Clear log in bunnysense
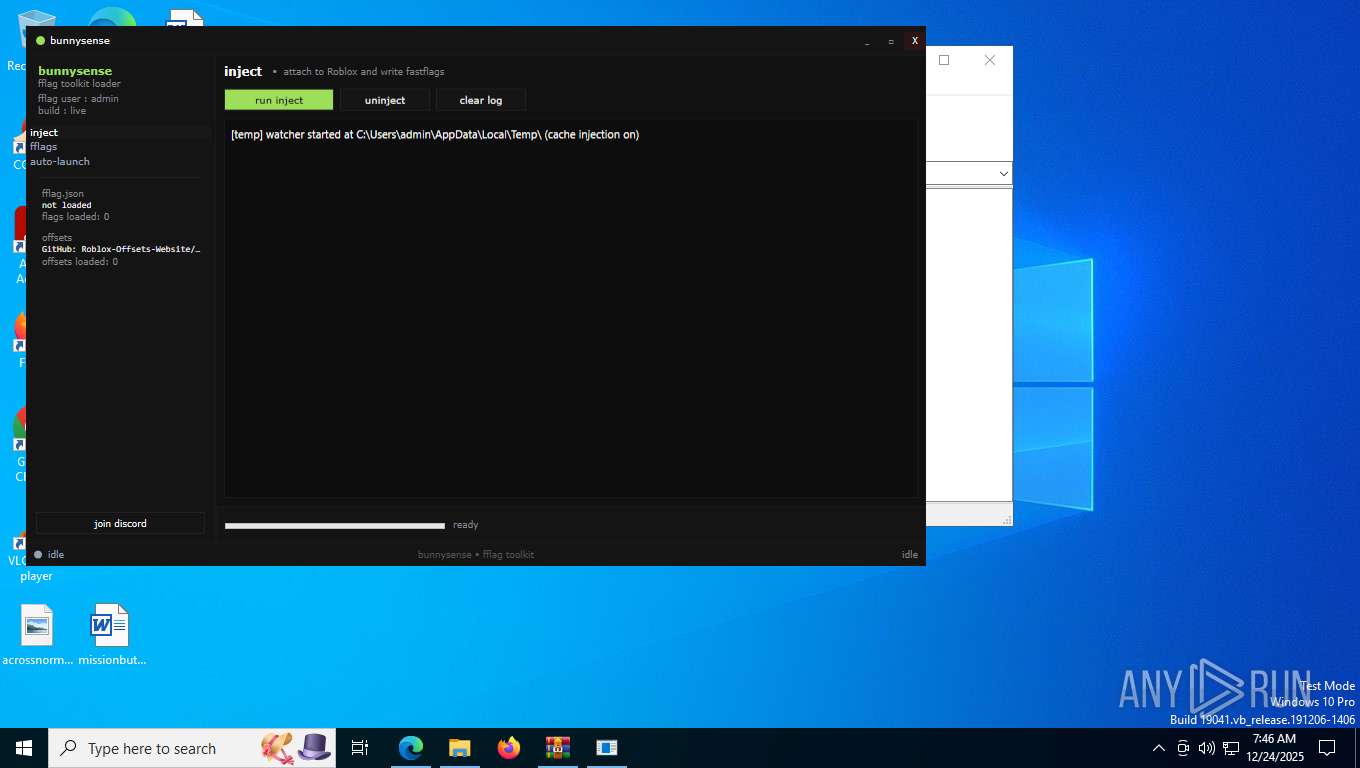The image size is (1360, 768). [x=481, y=100]
